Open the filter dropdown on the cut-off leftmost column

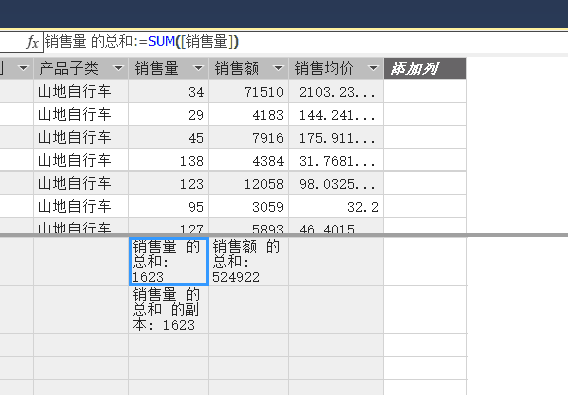pos(23,68)
